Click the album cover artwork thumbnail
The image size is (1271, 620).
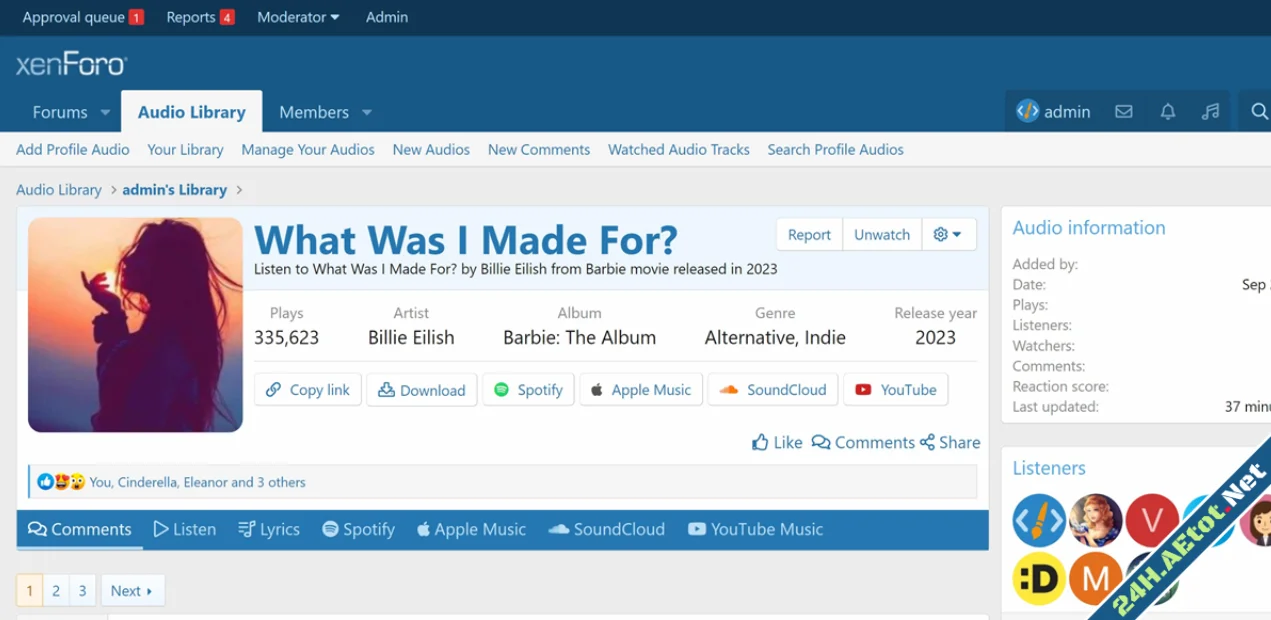point(135,325)
